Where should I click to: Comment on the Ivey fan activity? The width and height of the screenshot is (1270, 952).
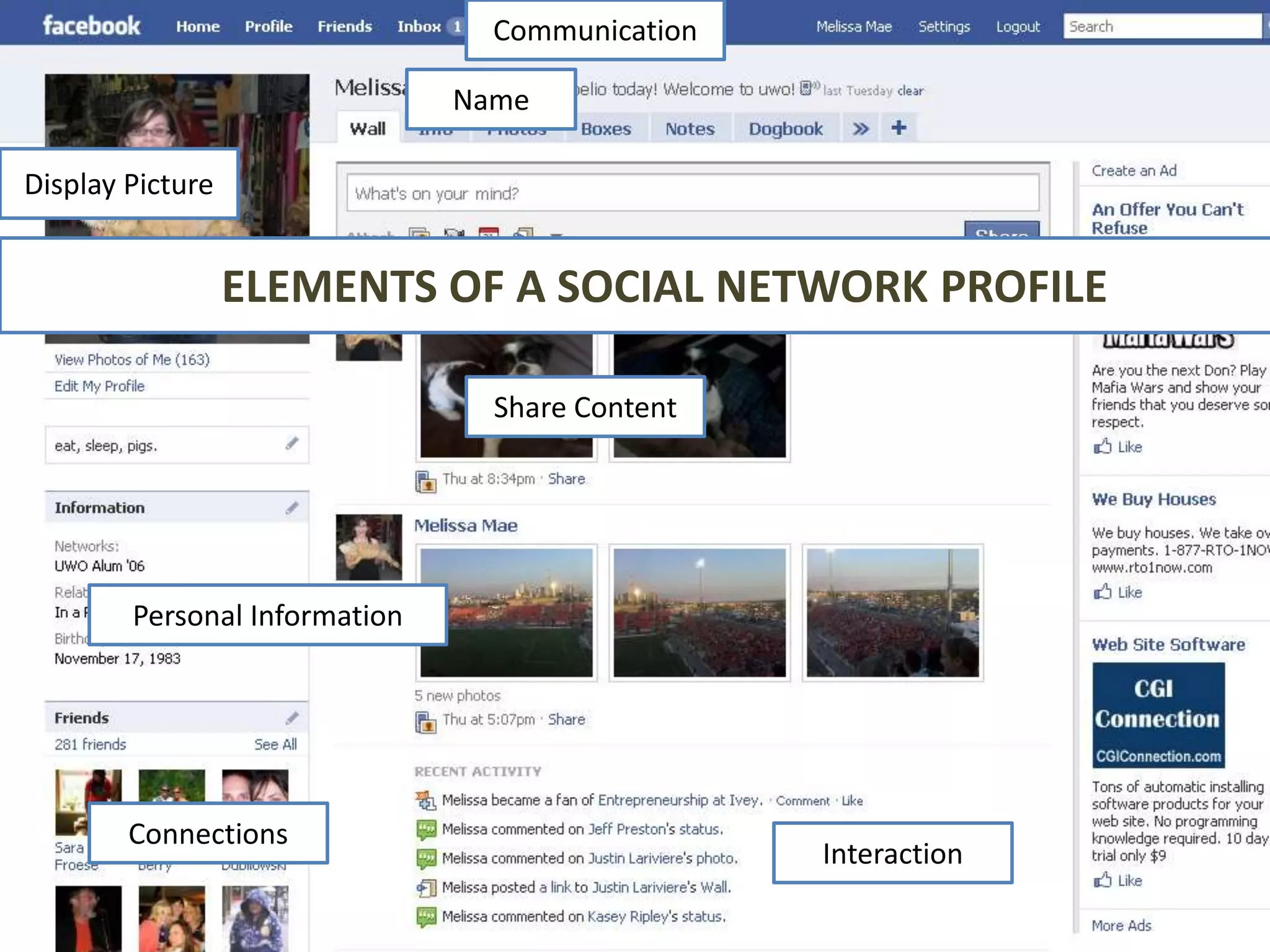pyautogui.click(x=802, y=801)
